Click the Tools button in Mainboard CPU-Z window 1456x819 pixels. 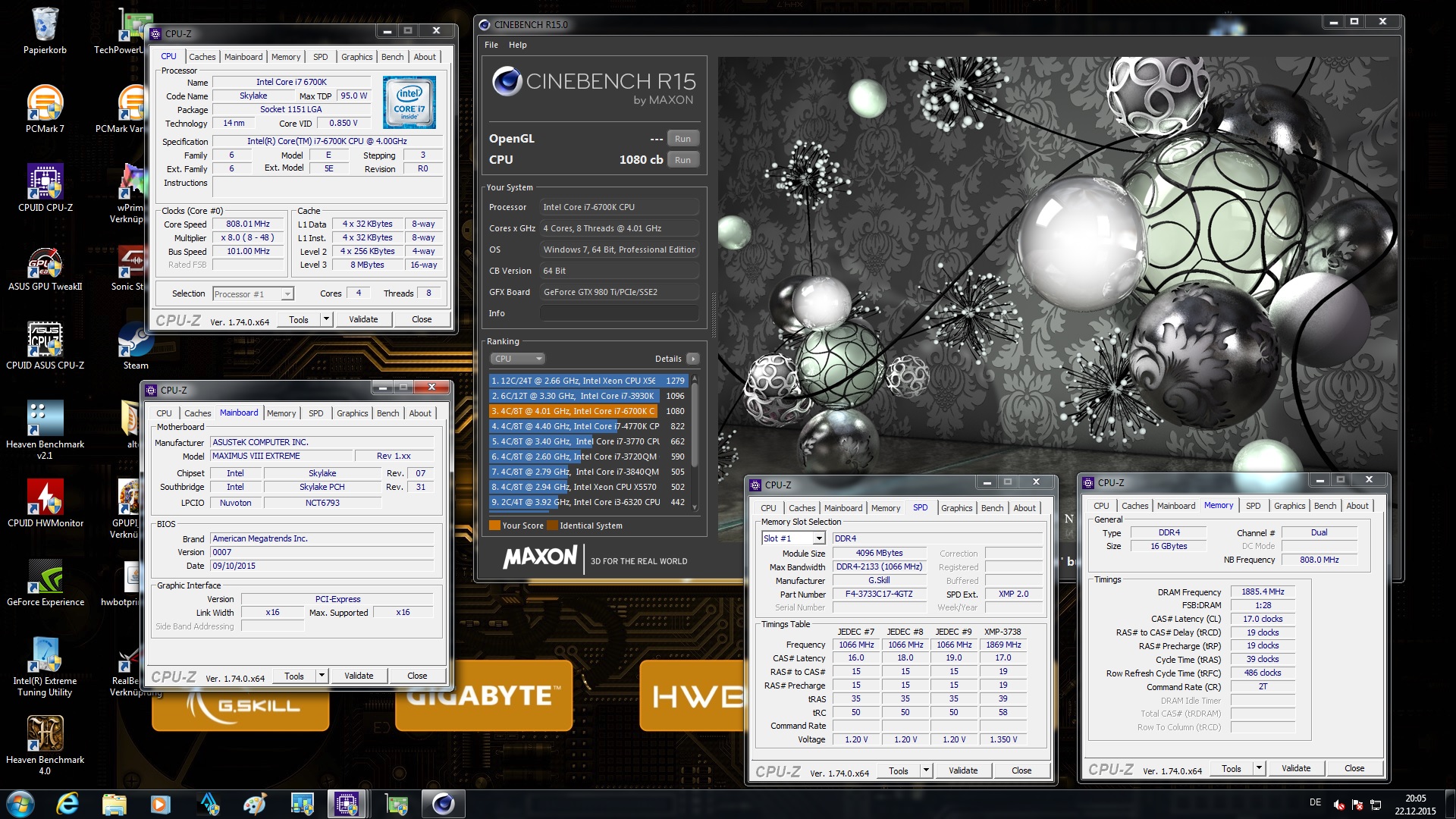(294, 676)
